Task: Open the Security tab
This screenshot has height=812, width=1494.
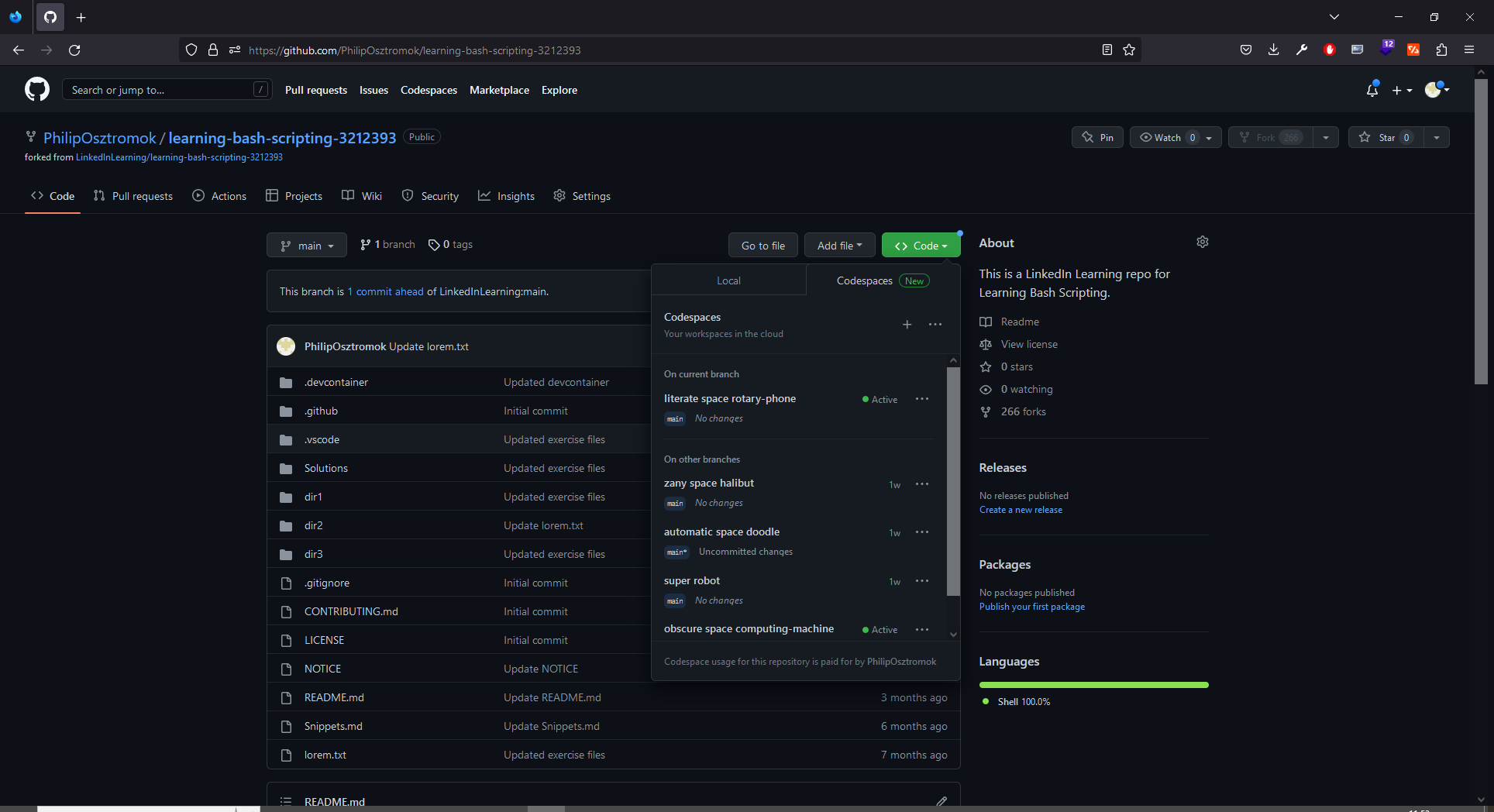Action: point(430,196)
